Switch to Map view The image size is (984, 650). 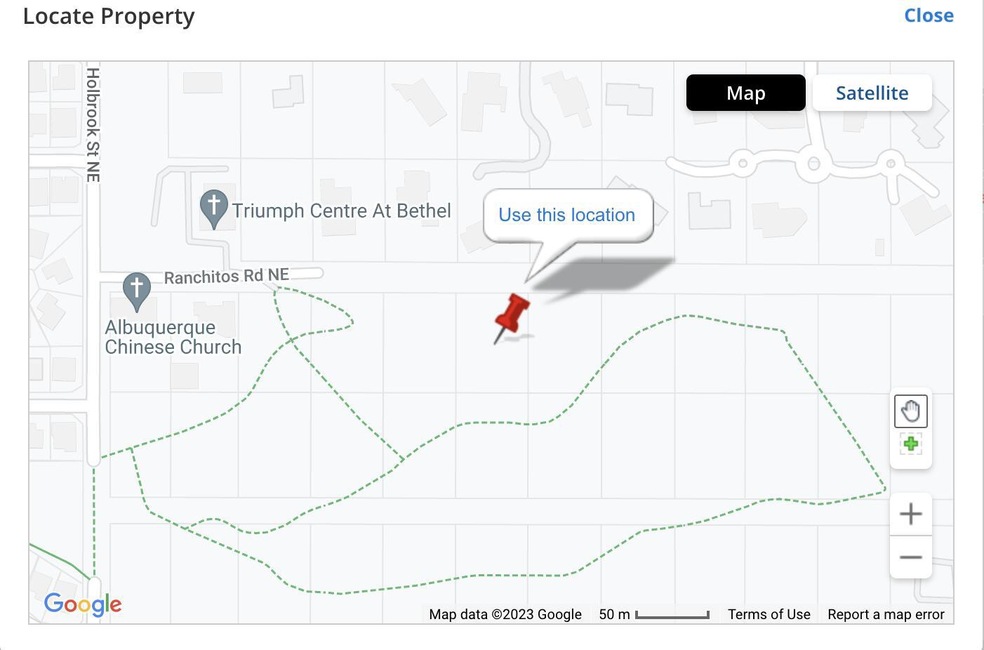[x=746, y=93]
